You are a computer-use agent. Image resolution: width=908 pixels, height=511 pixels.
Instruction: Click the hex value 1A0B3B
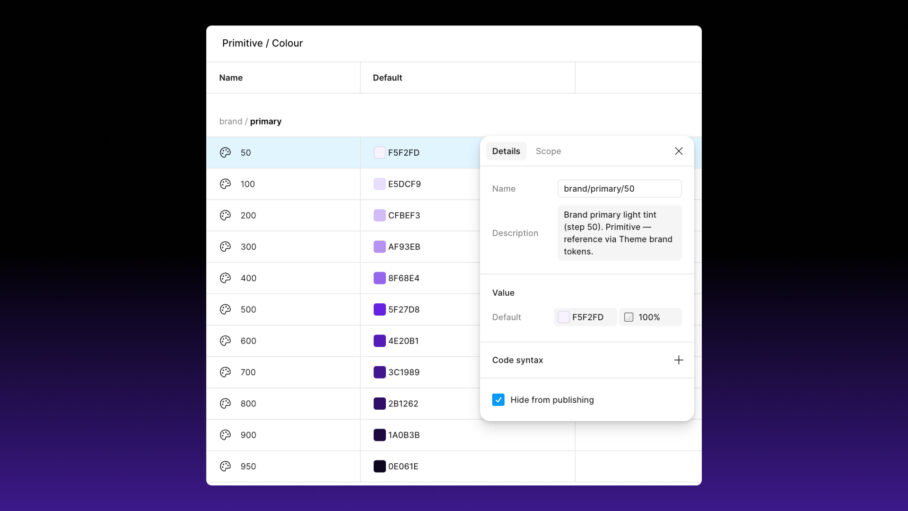(404, 435)
